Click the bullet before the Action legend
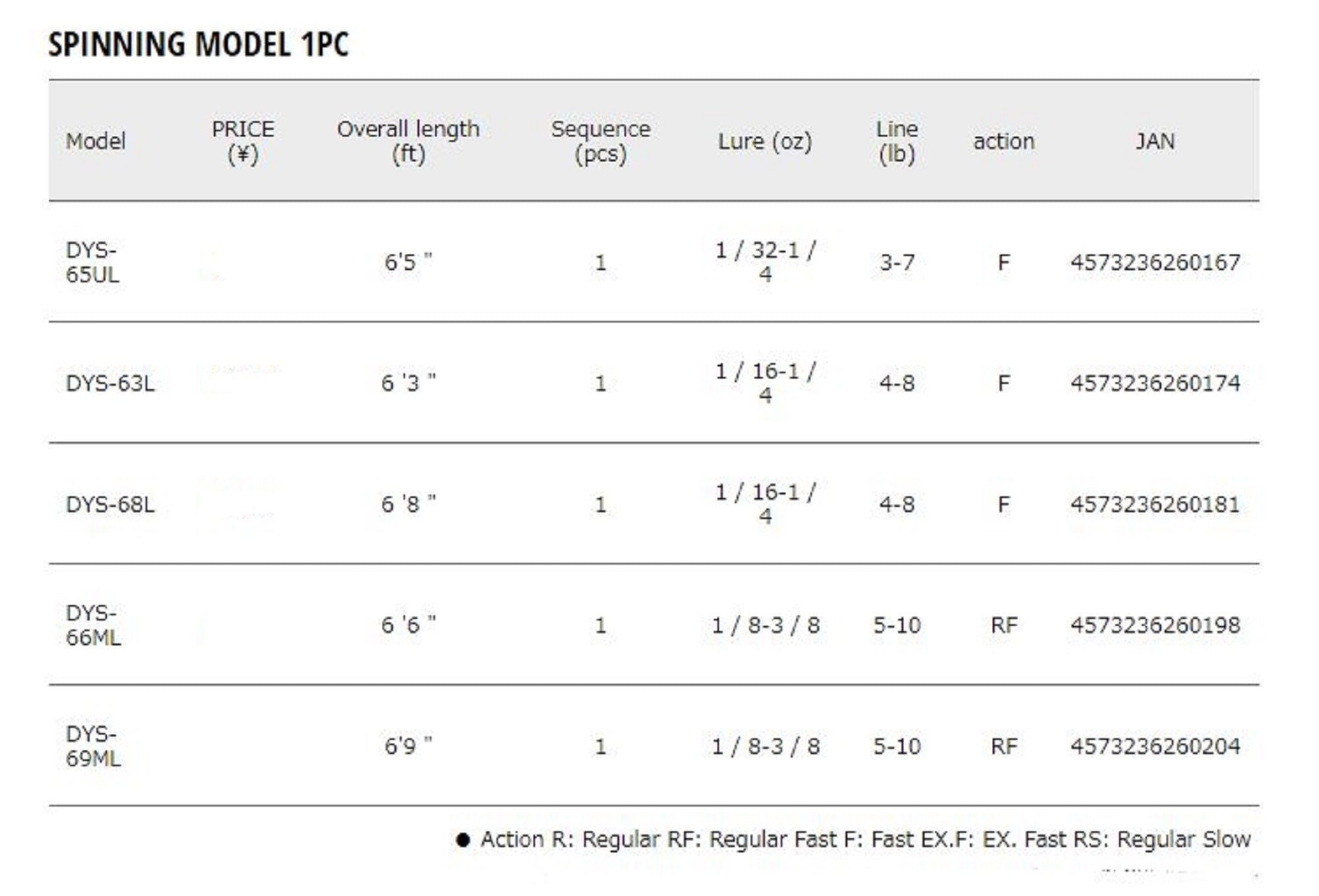The height and width of the screenshot is (896, 1319). click(463, 840)
